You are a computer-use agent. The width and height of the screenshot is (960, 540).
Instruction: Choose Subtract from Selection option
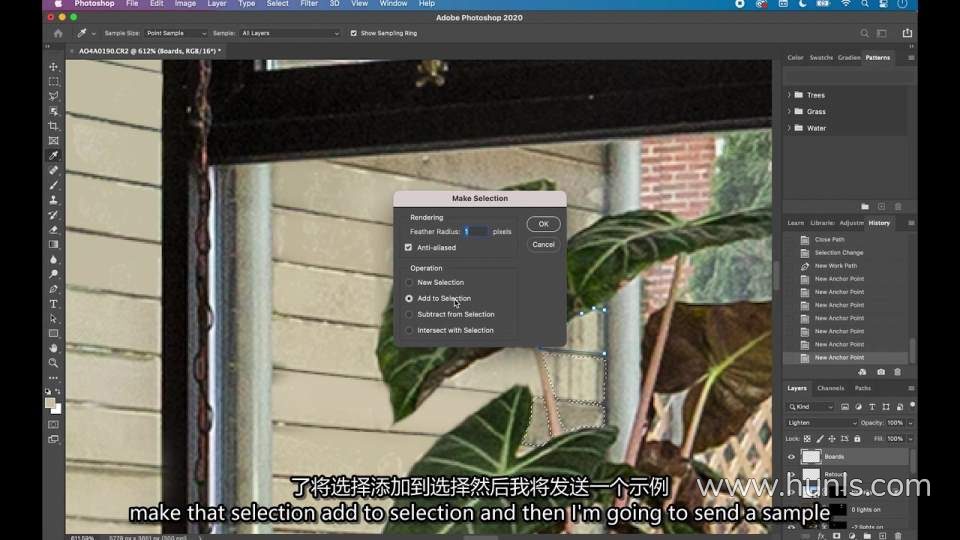pos(409,314)
